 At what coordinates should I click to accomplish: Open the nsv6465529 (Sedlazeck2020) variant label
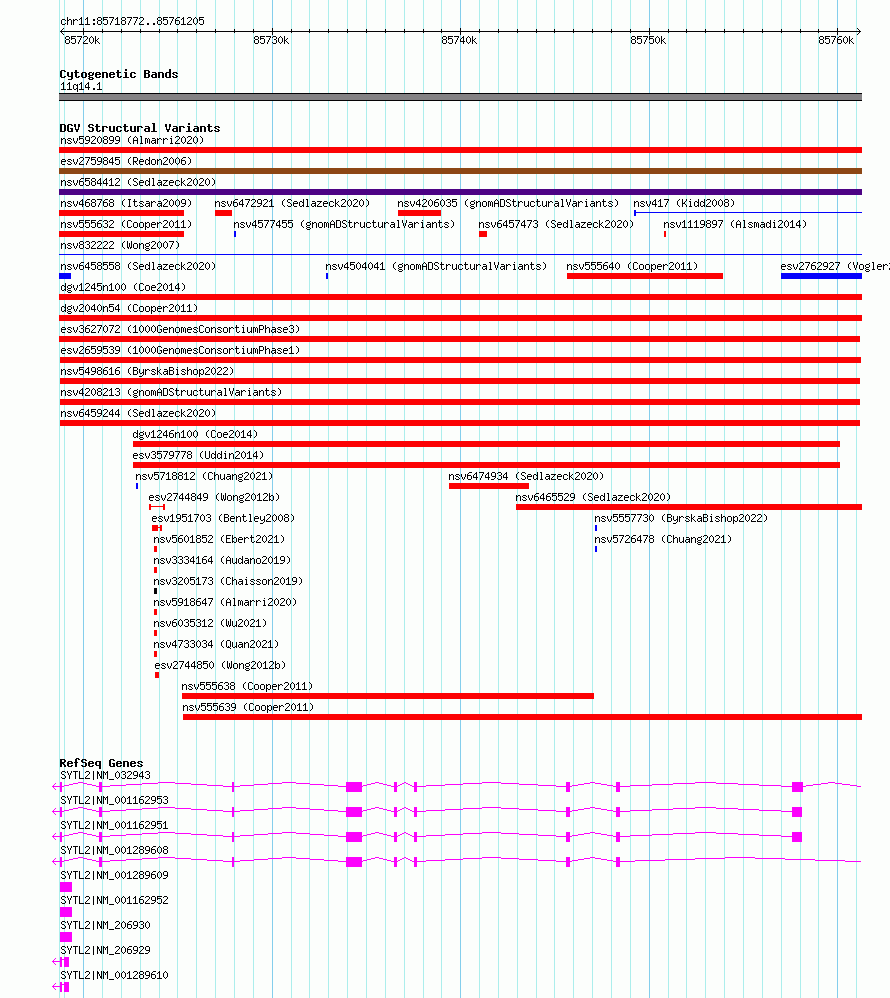coord(593,497)
